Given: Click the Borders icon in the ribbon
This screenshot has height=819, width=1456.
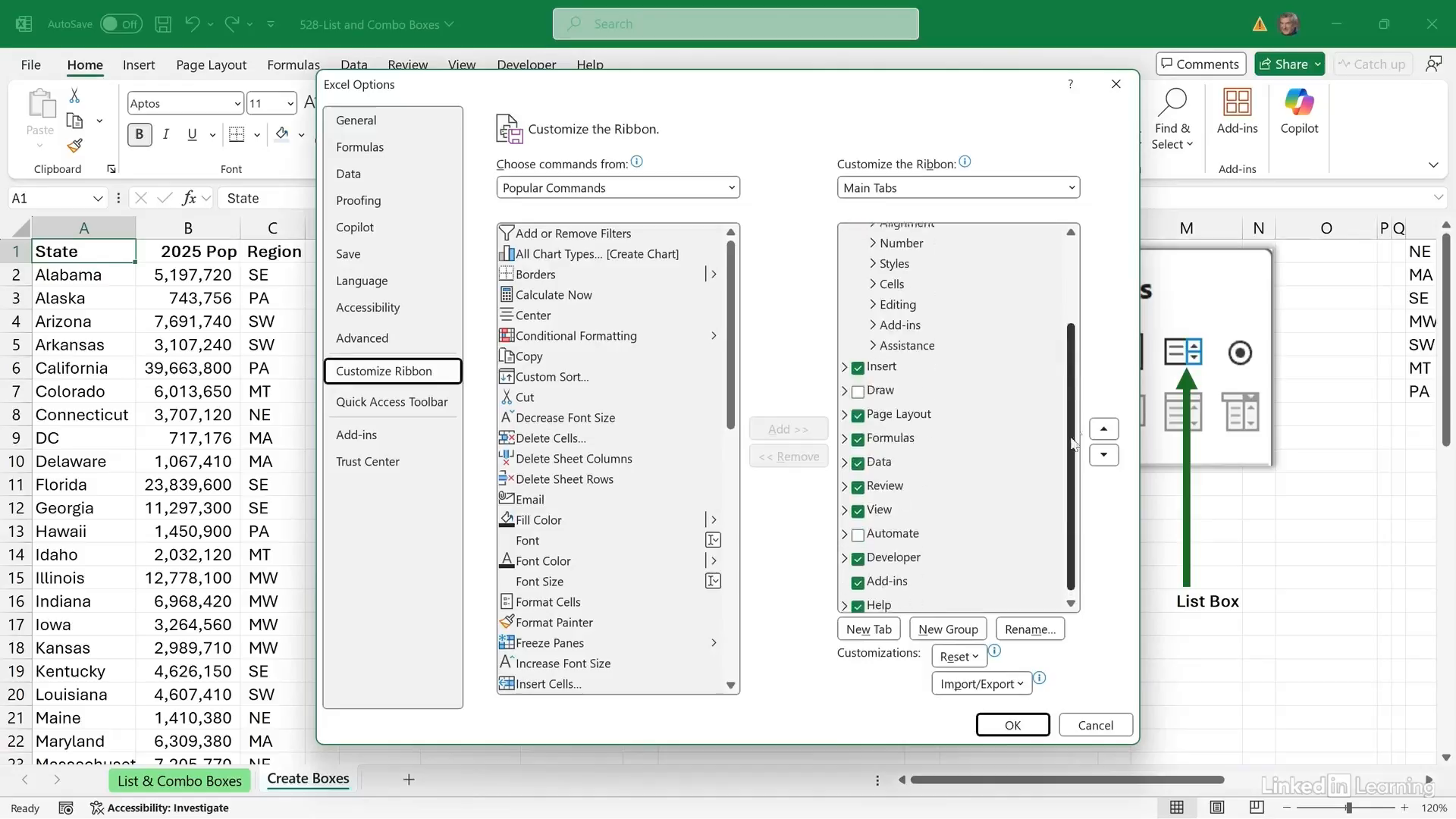Looking at the screenshot, I should click(x=237, y=135).
